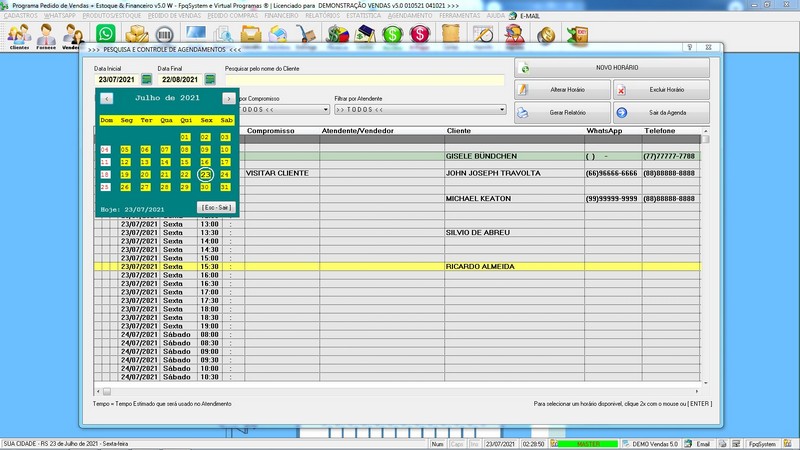Open the Fornece (suppliers) toolbar icon
The width and height of the screenshot is (800, 450).
pos(46,36)
